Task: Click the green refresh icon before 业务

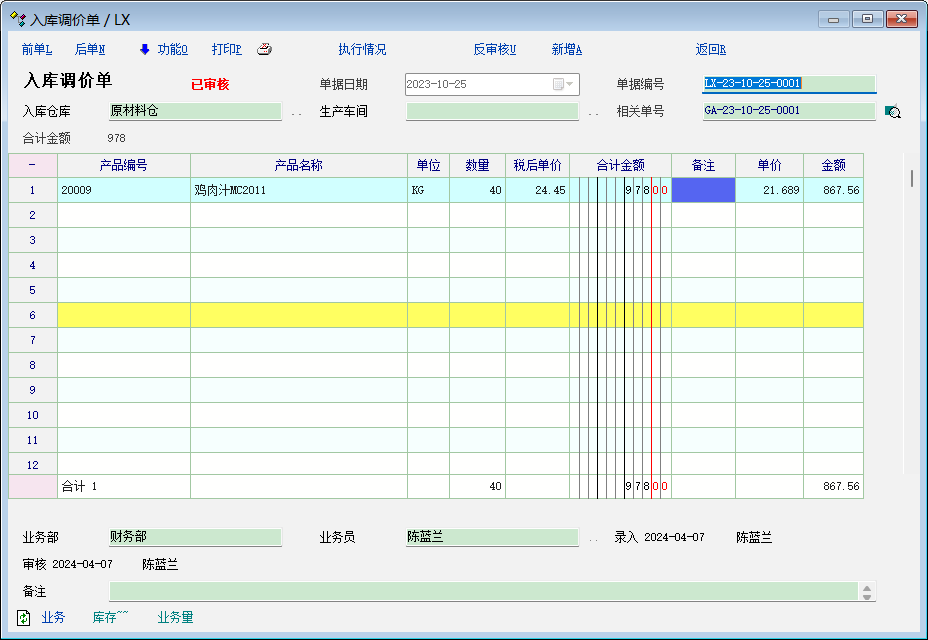Action: click(24, 618)
